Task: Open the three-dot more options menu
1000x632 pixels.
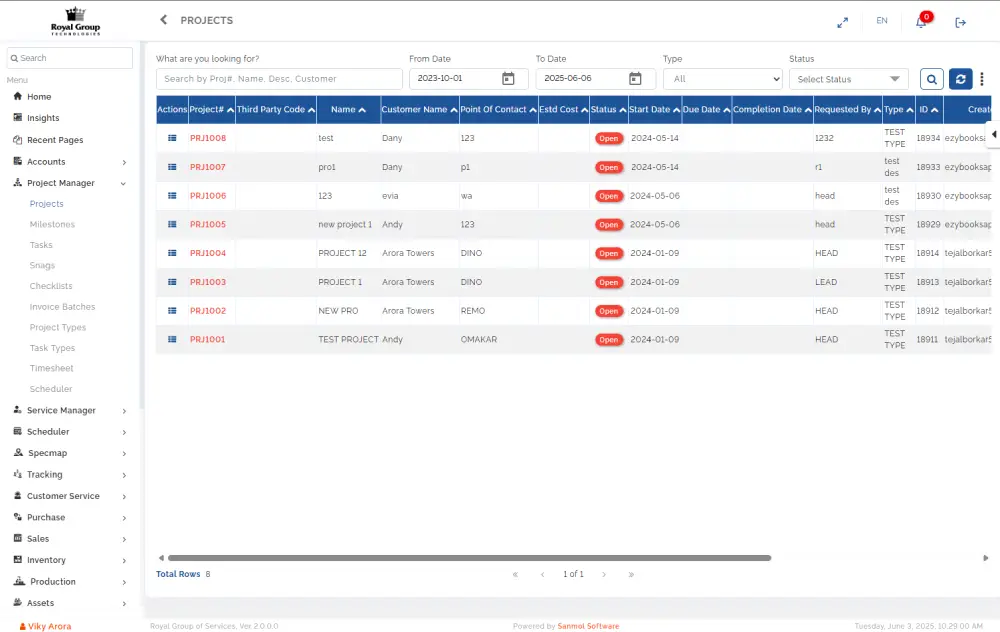Action: click(x=982, y=79)
